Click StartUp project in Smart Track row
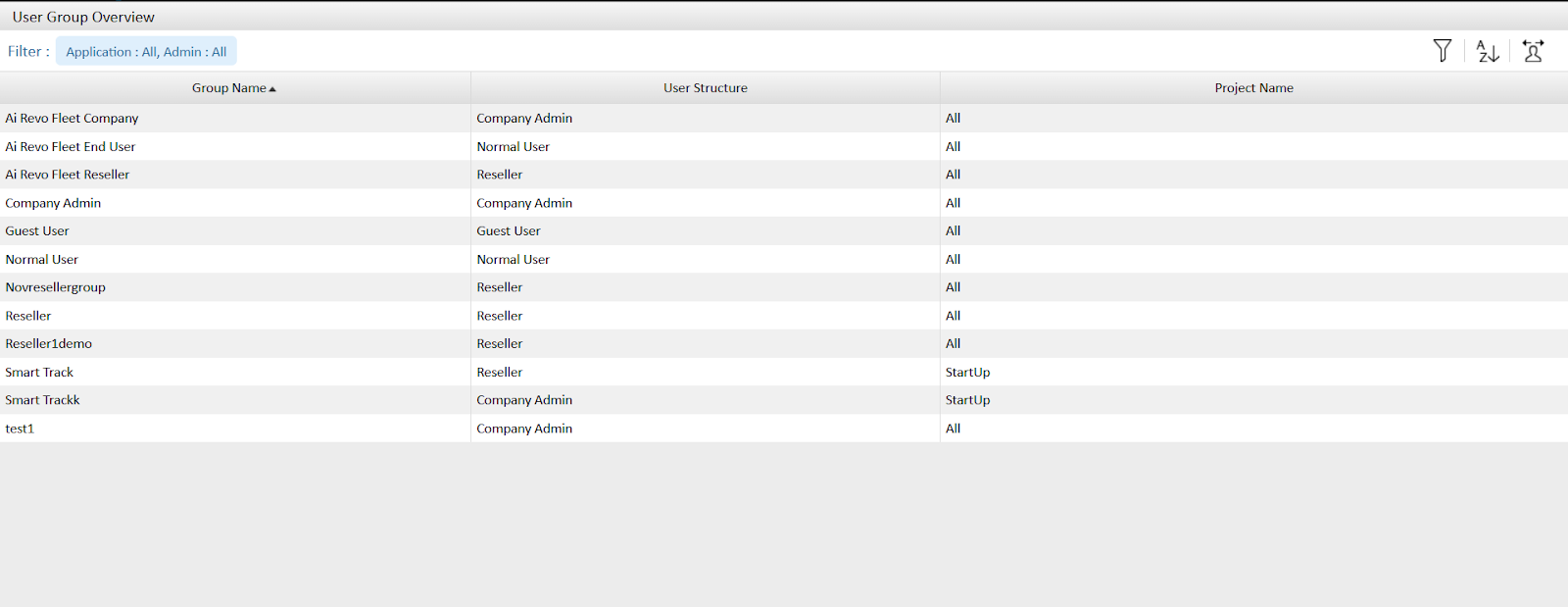1568x607 pixels. [967, 373]
